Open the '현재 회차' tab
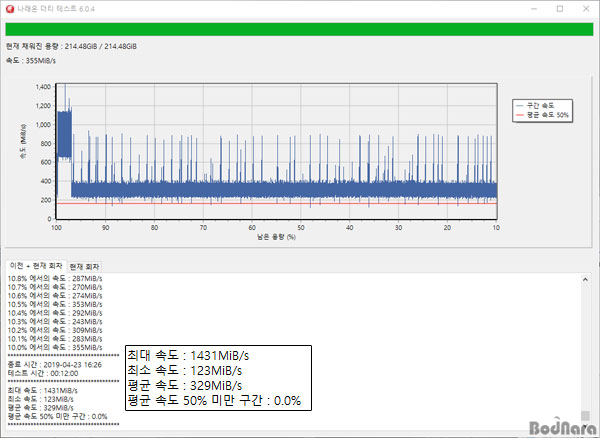 click(x=89, y=265)
